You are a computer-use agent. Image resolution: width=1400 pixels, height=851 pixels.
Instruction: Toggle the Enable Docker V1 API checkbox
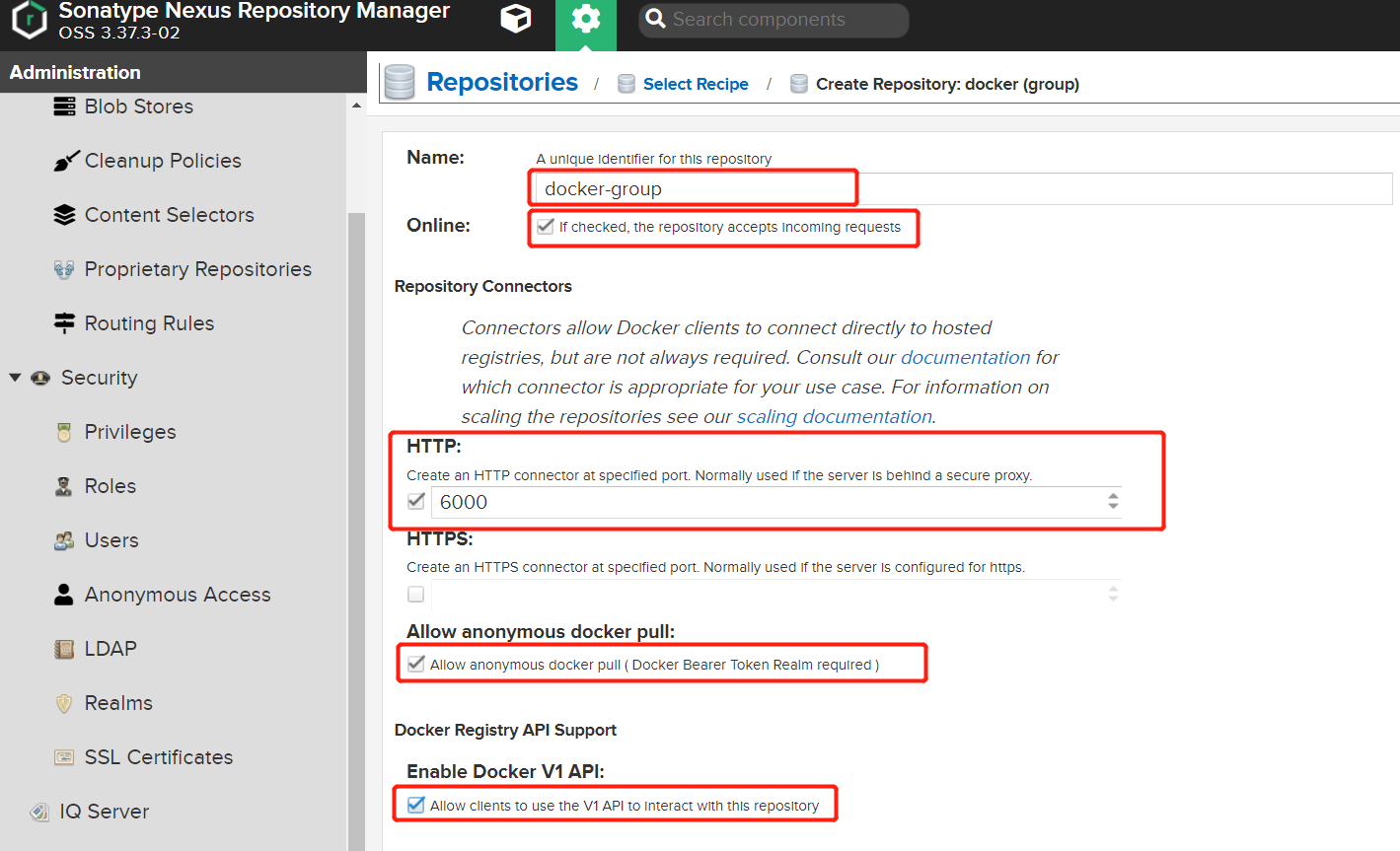[416, 805]
